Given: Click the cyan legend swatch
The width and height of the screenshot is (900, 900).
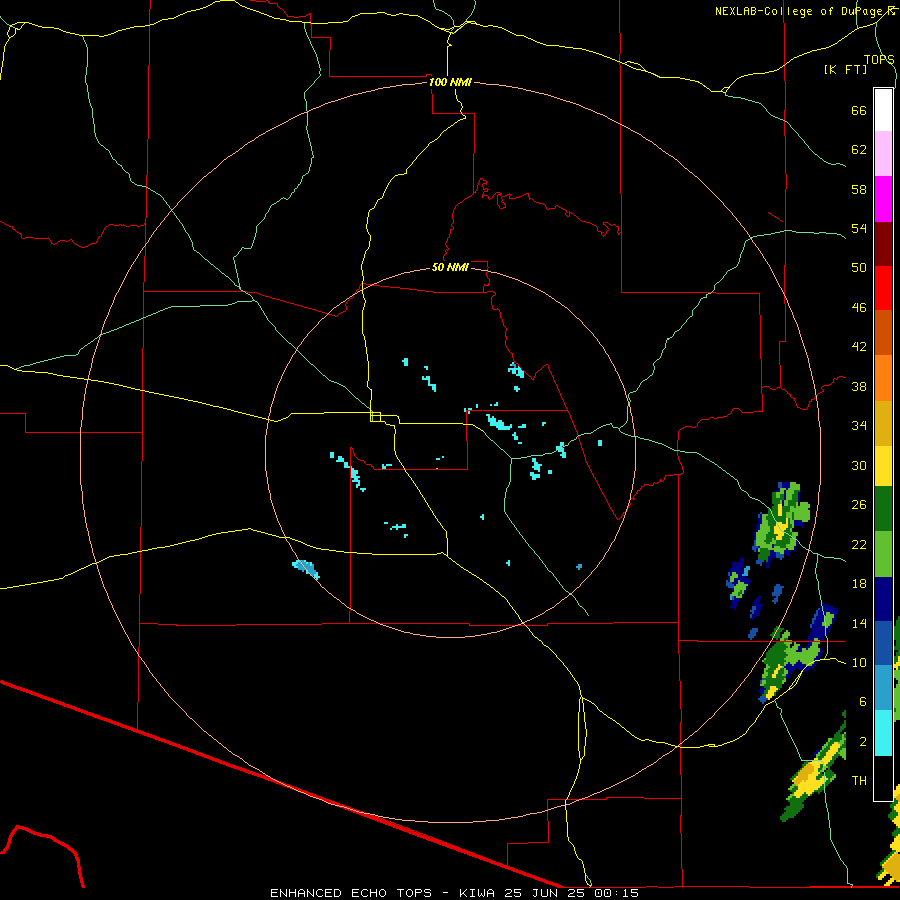Looking at the screenshot, I should click(x=883, y=734).
